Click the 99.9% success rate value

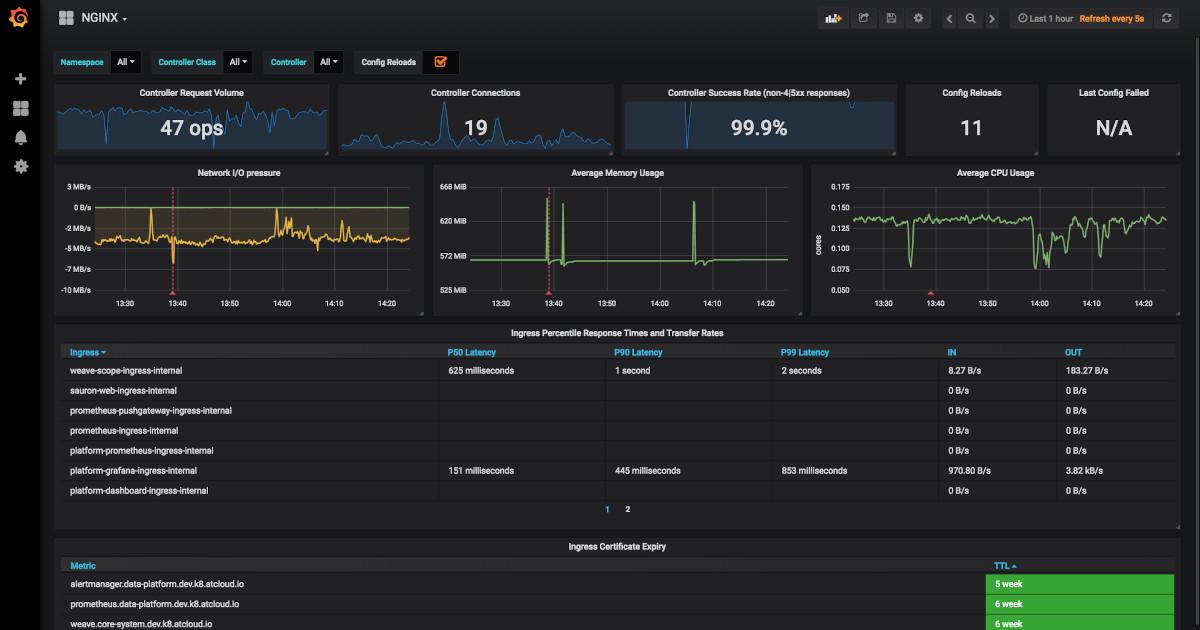[x=759, y=128]
